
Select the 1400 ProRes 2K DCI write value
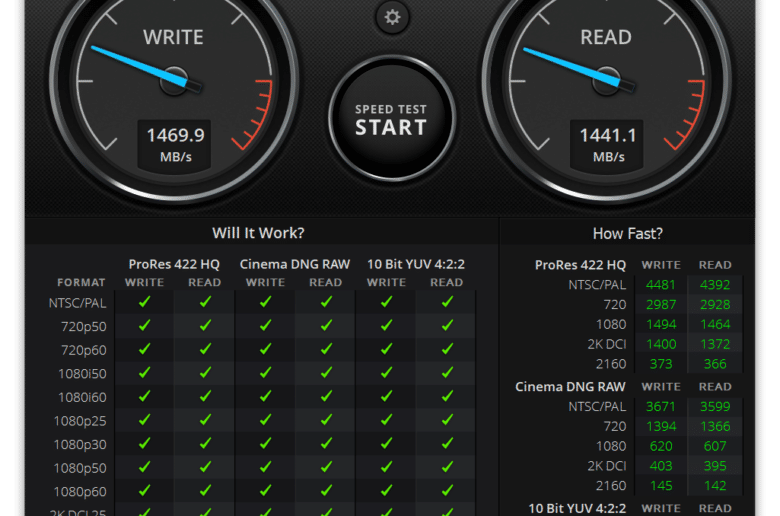coord(661,344)
